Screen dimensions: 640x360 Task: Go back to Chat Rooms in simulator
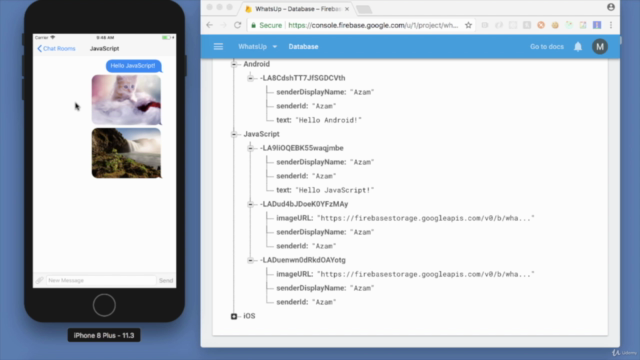[56, 49]
